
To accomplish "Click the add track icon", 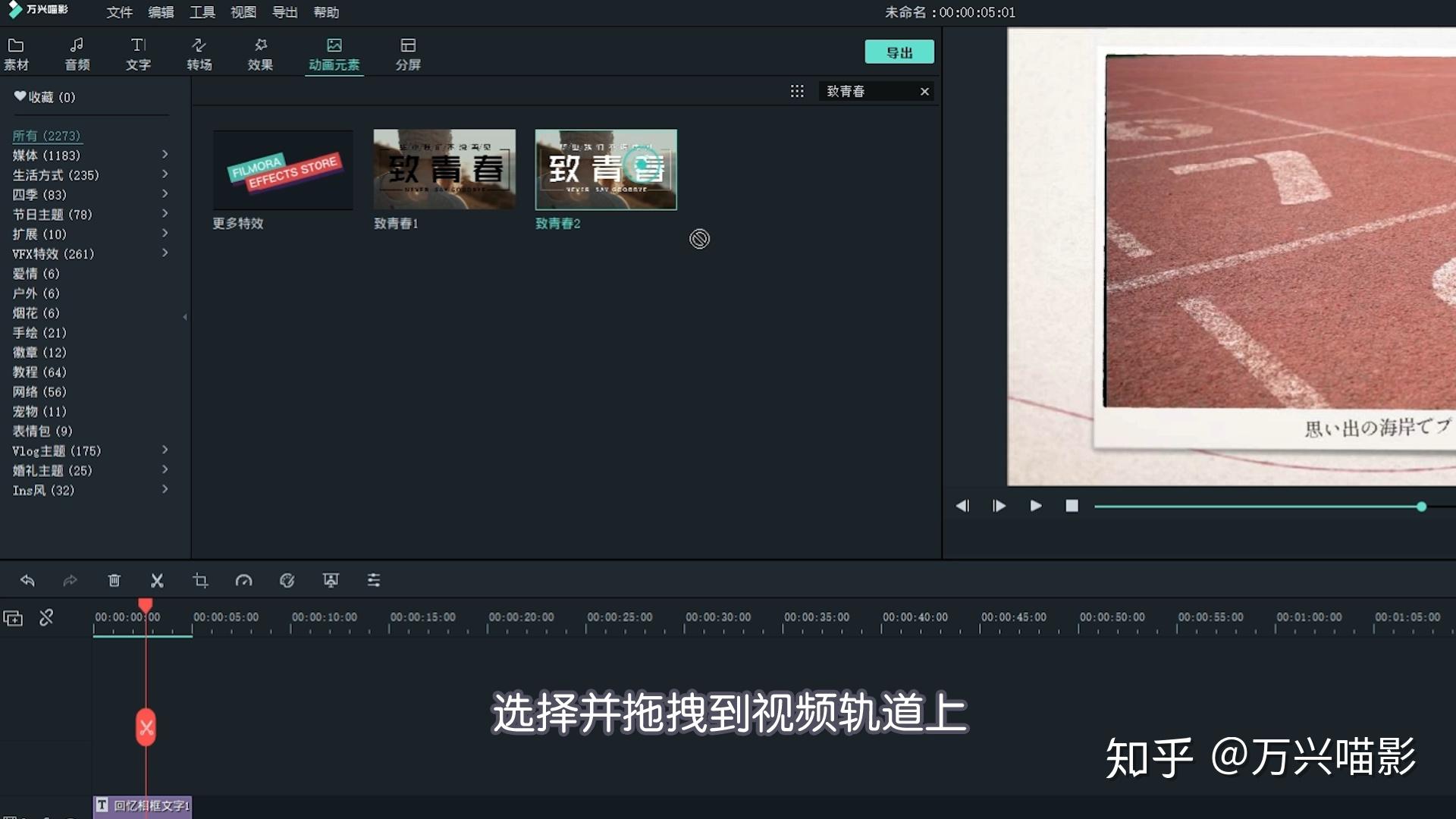I will click(x=13, y=618).
